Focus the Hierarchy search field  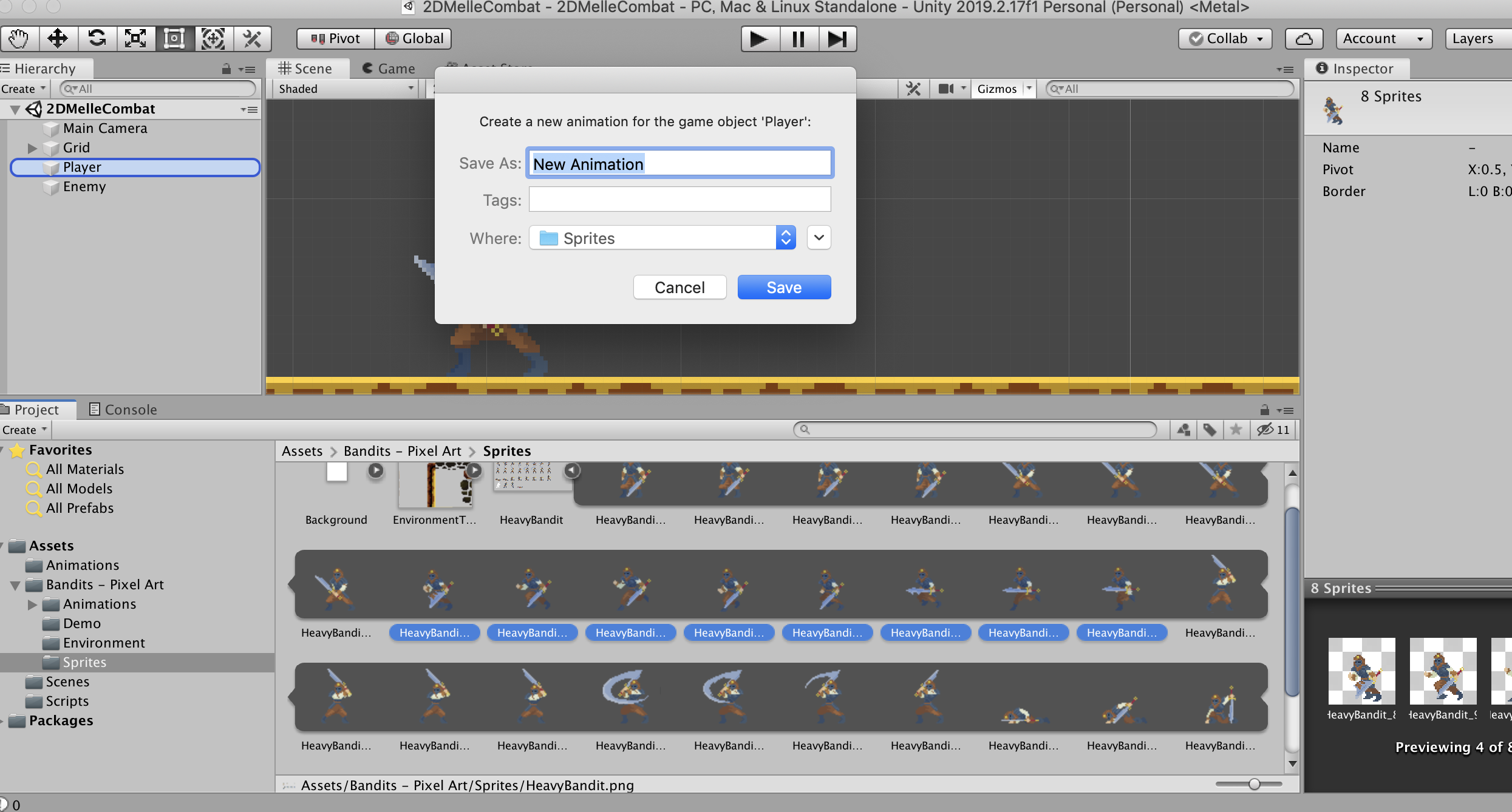tap(158, 89)
